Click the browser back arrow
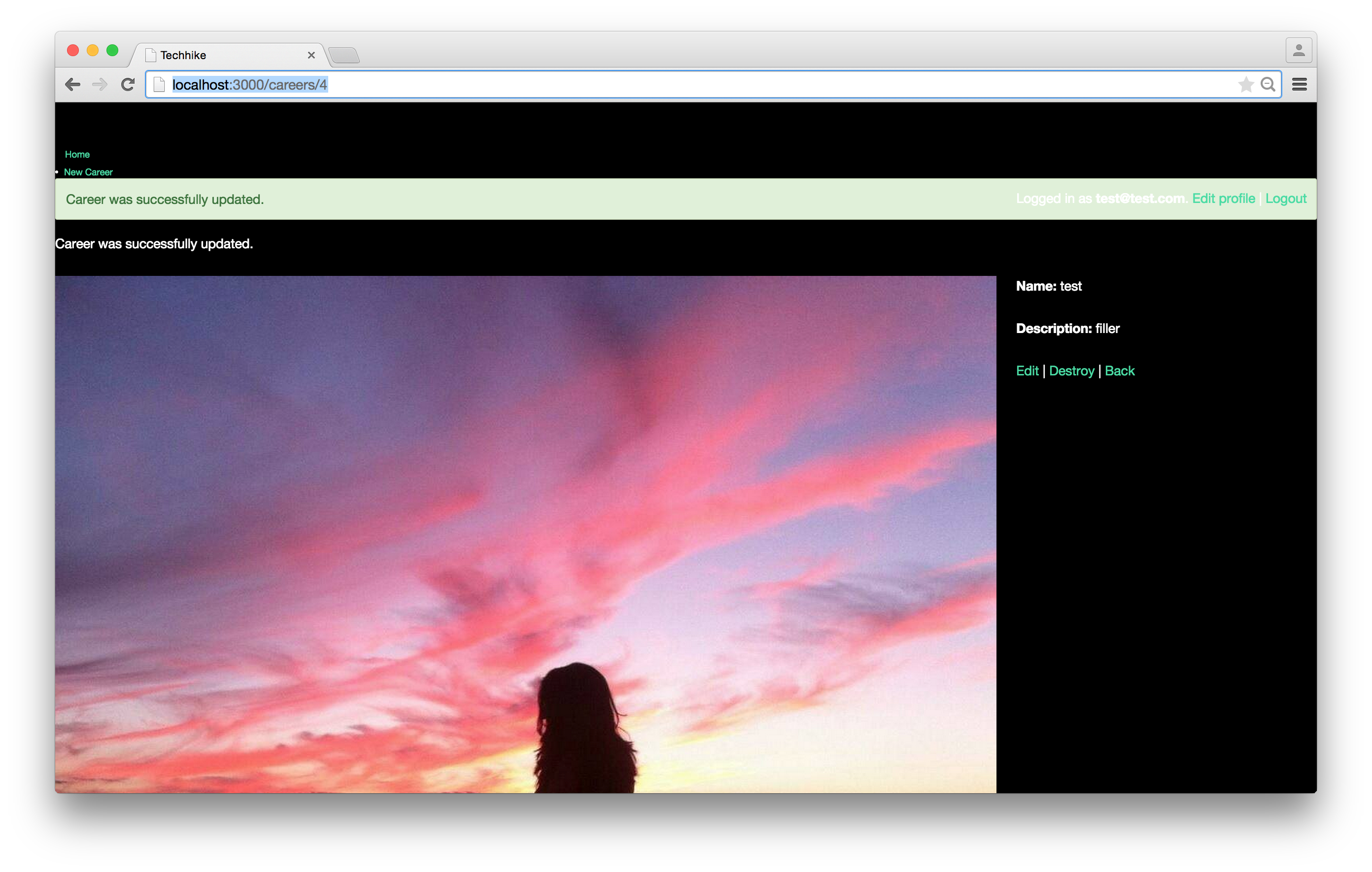The width and height of the screenshot is (1372, 872). pyautogui.click(x=73, y=85)
